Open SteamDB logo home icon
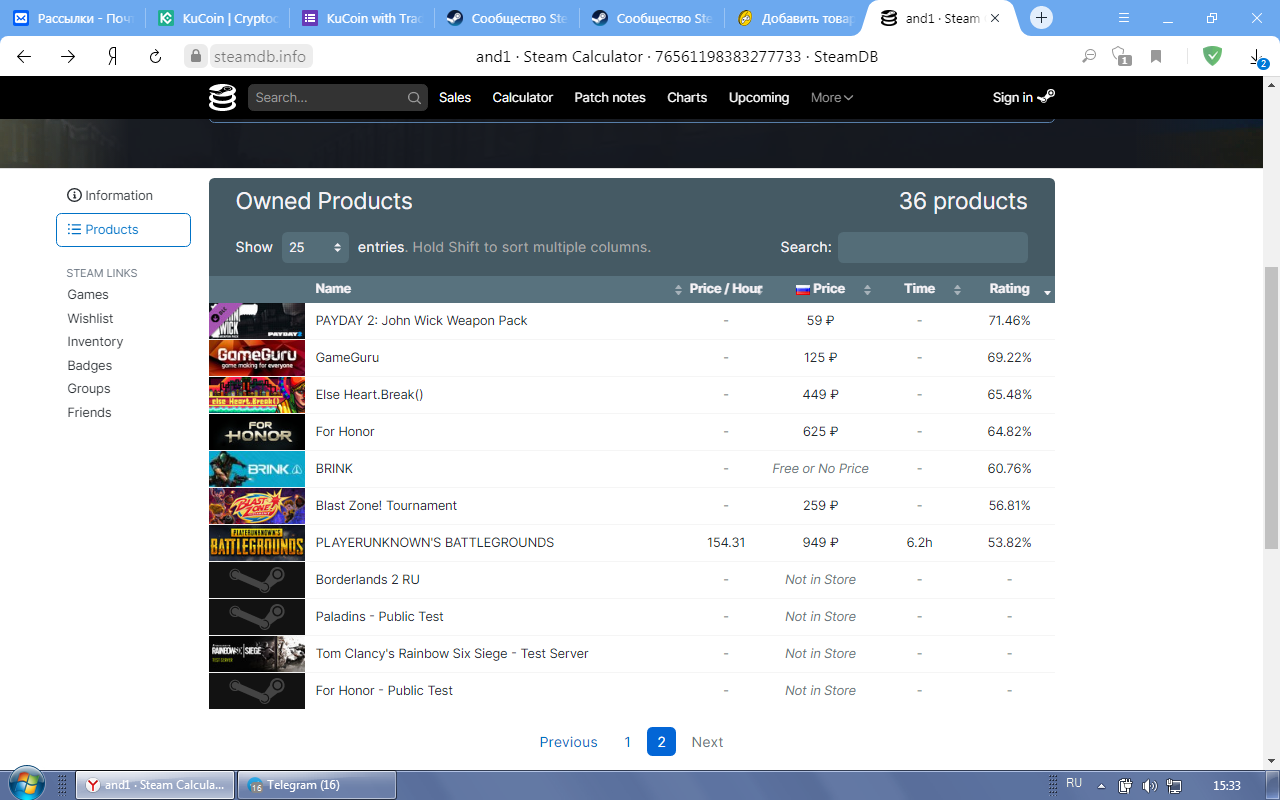1280x800 pixels. 222,97
